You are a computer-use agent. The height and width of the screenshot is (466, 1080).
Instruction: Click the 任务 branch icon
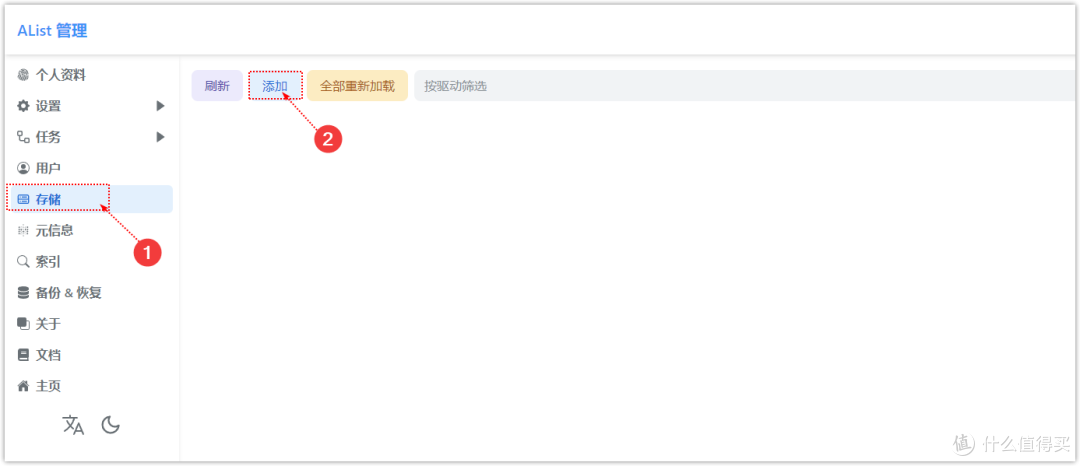[x=23, y=137]
